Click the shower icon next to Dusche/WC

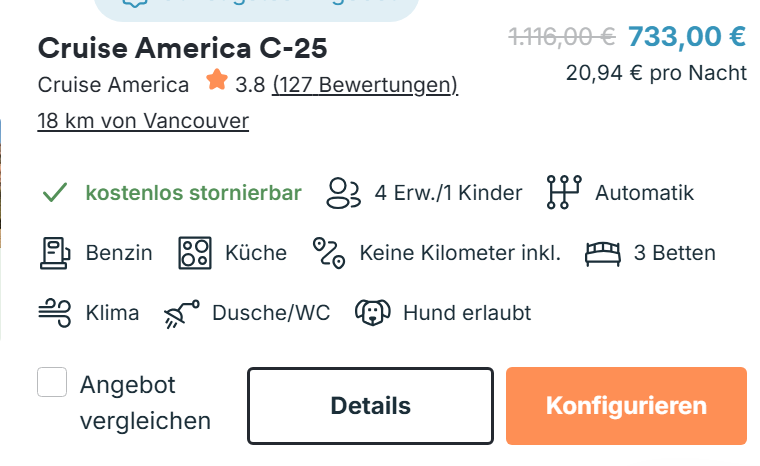point(181,313)
